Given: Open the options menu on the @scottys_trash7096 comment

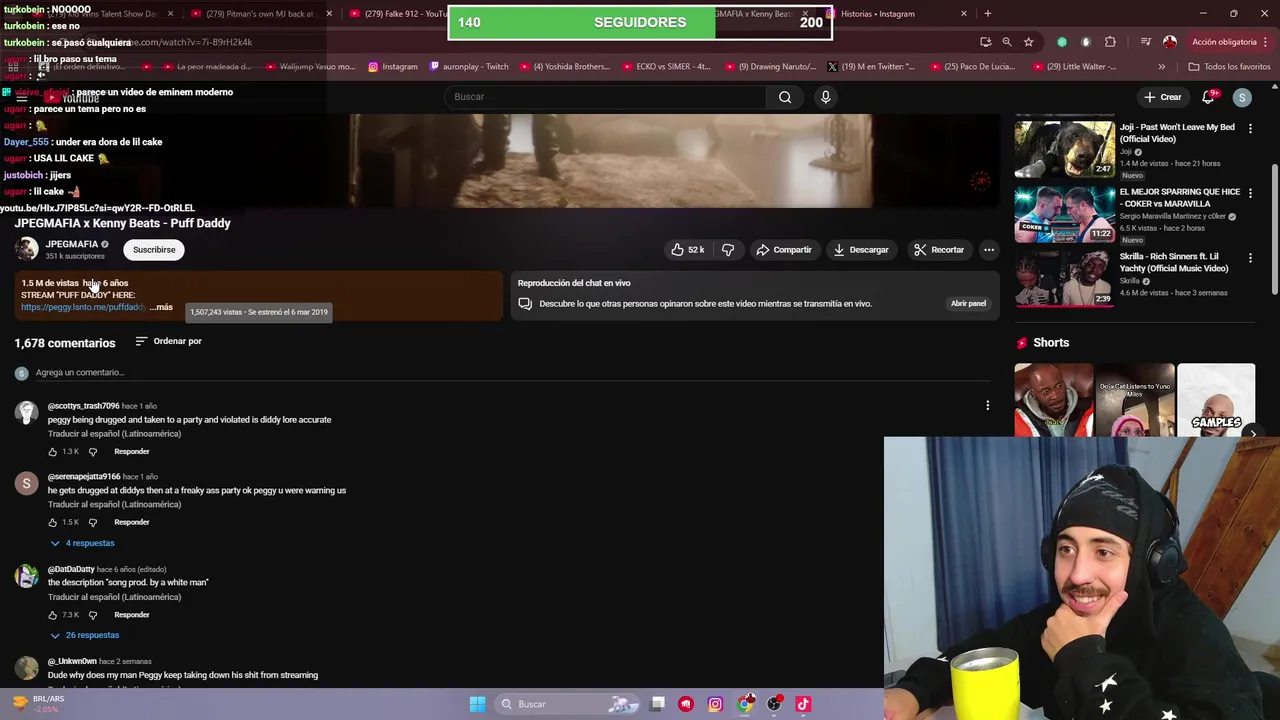Looking at the screenshot, I should [x=987, y=405].
